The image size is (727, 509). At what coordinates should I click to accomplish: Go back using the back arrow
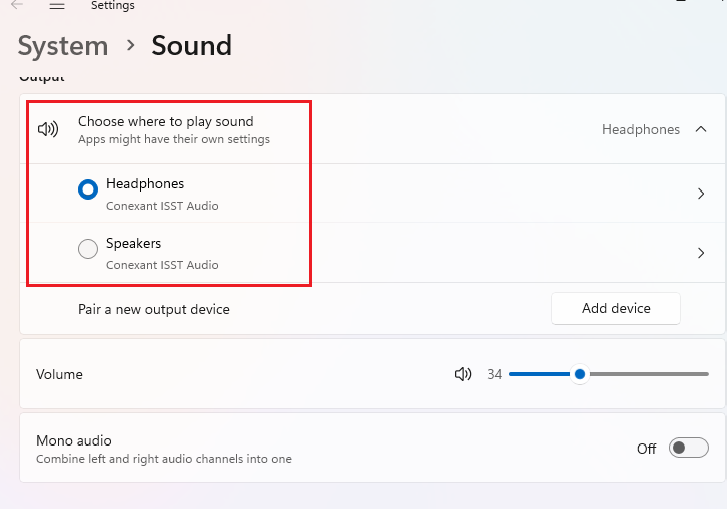[17, 5]
